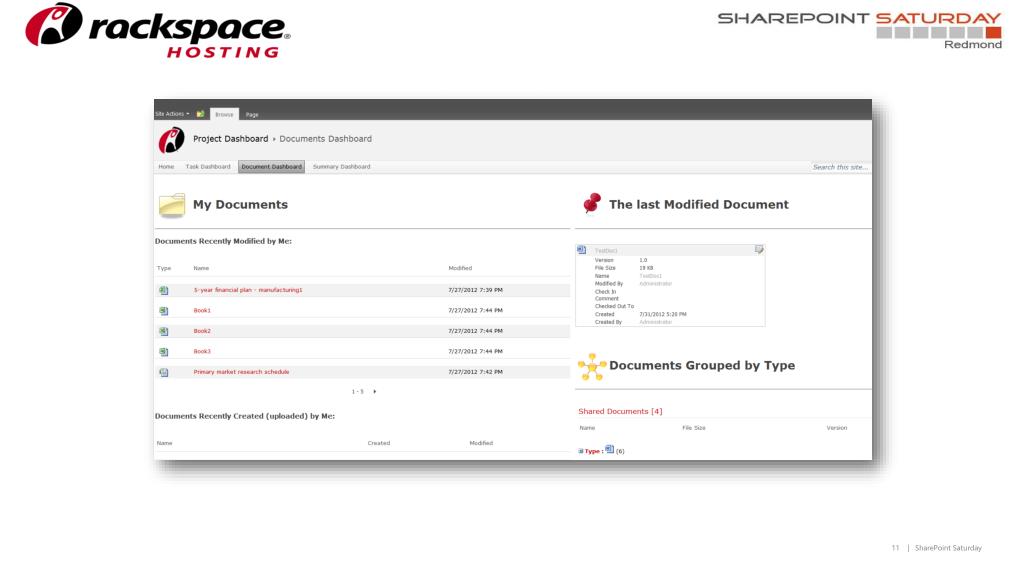Click the Word document icon in TestDoc1 header
Viewport: 1024px width, 576px height.
pyautogui.click(x=581, y=250)
